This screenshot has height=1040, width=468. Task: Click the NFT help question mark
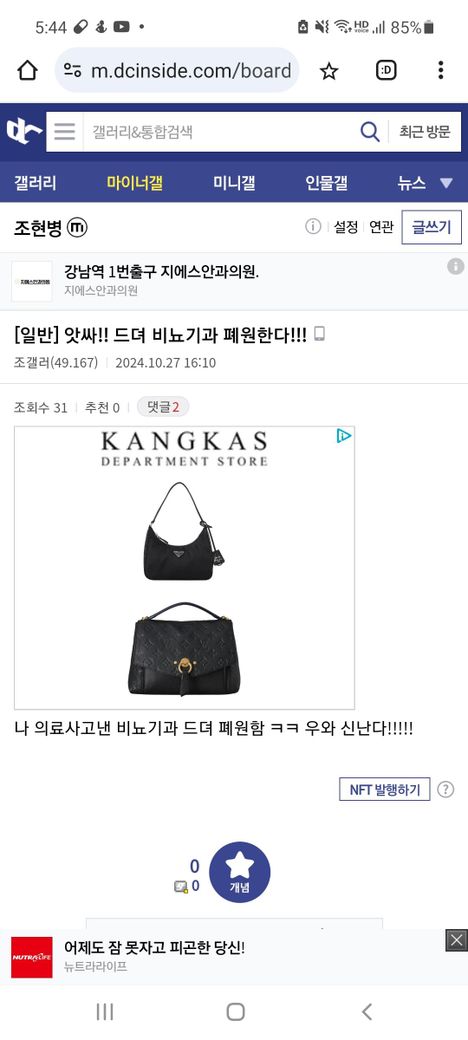pyautogui.click(x=446, y=789)
